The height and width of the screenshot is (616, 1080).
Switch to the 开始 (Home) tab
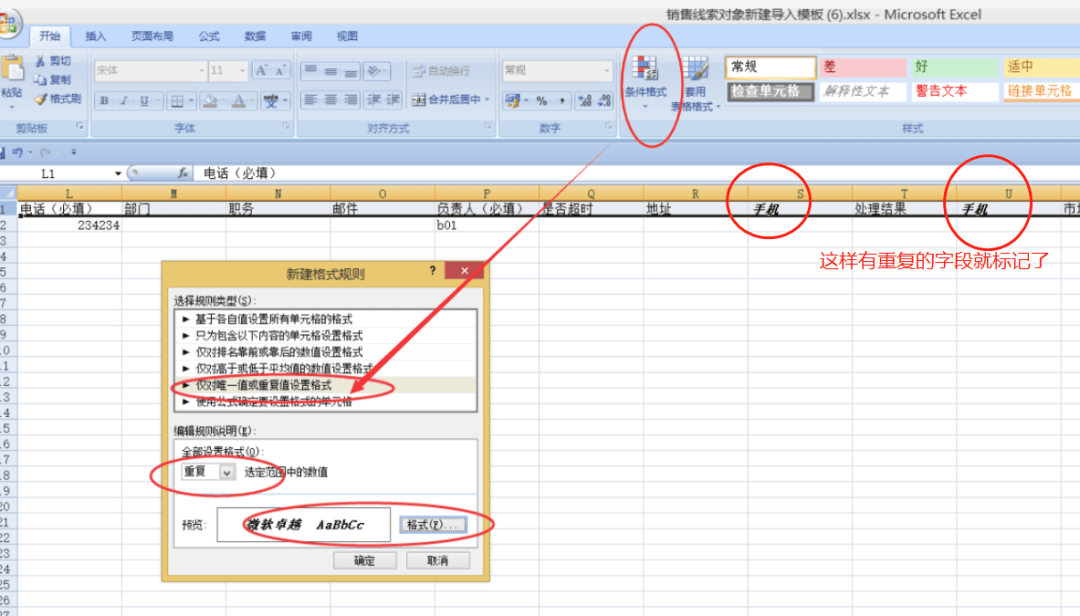tap(50, 37)
